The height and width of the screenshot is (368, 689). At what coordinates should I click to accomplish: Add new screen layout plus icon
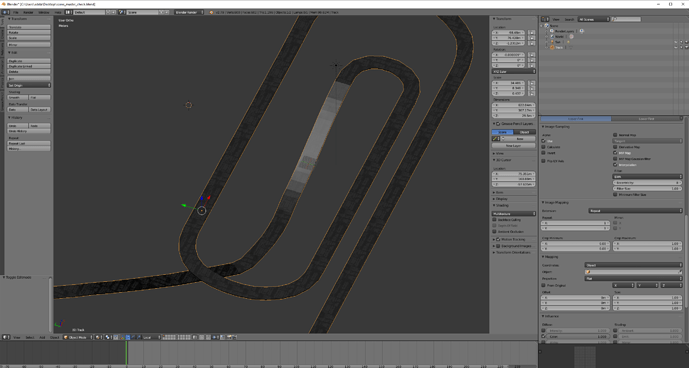(108, 12)
